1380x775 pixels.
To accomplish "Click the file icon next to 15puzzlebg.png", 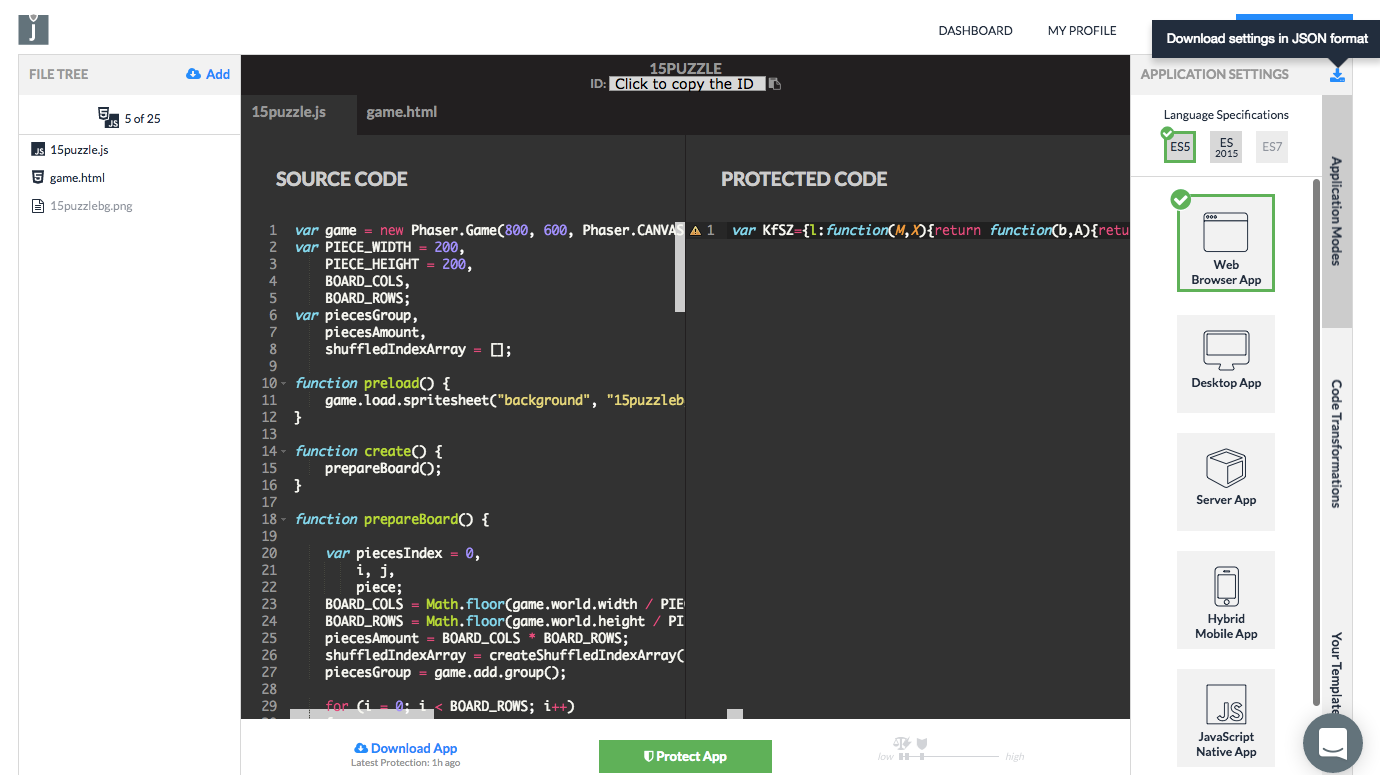I will [38, 206].
